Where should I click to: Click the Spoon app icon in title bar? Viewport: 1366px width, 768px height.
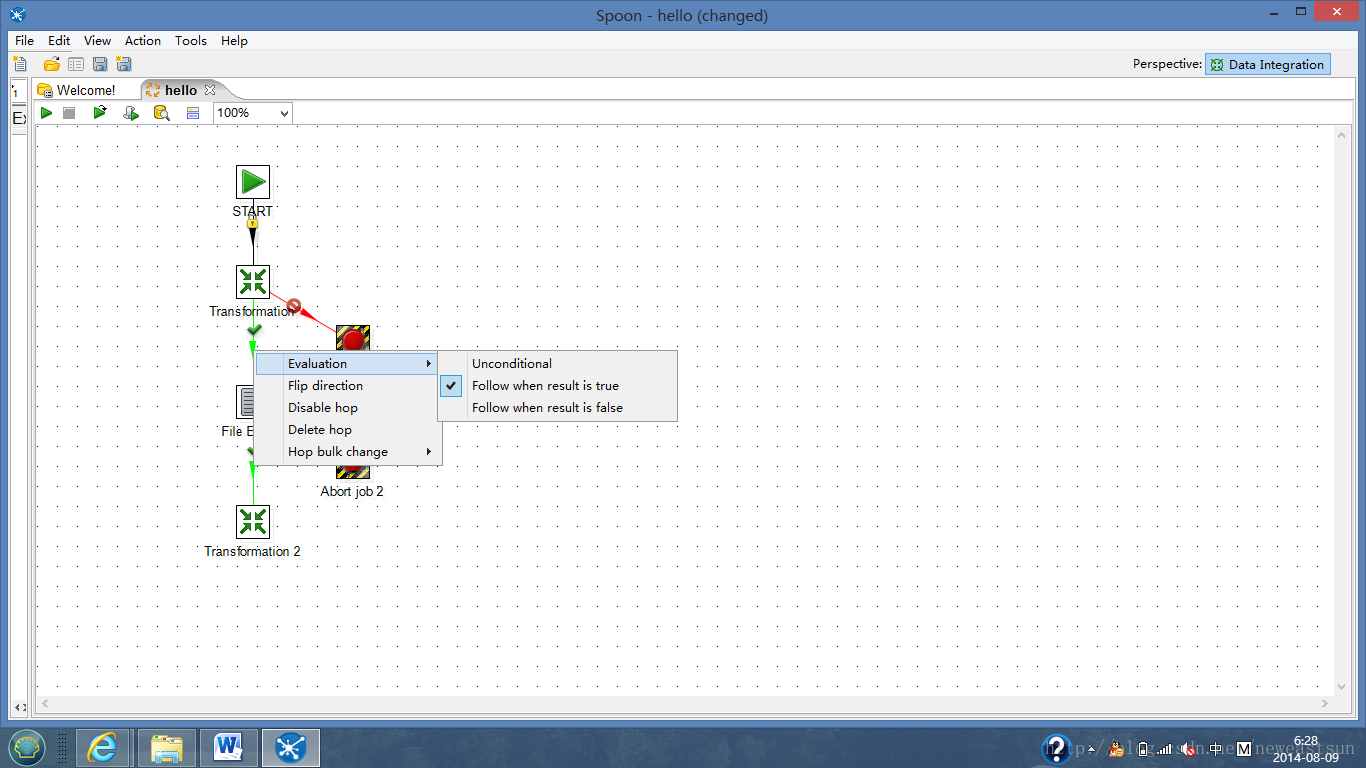coord(17,15)
